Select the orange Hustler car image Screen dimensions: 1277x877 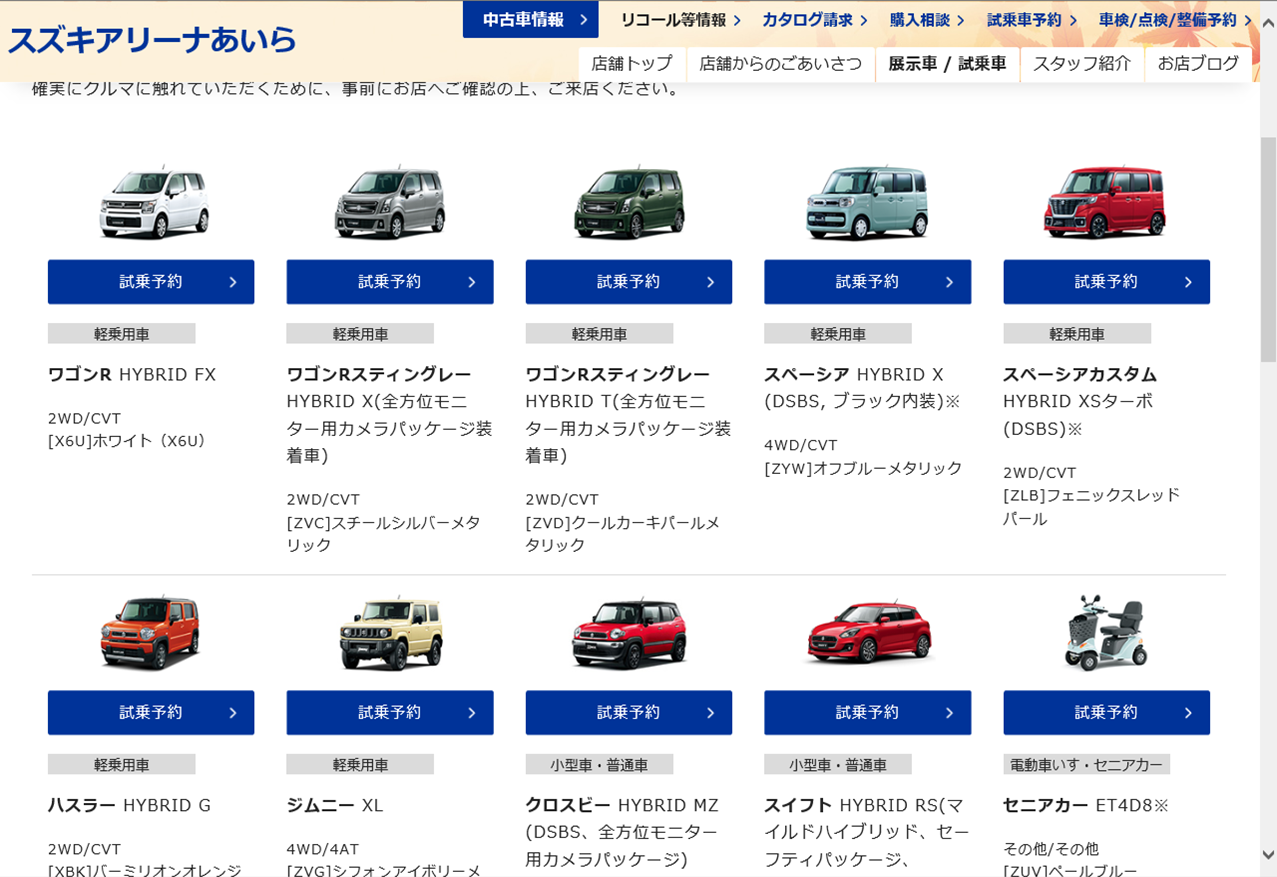[152, 633]
